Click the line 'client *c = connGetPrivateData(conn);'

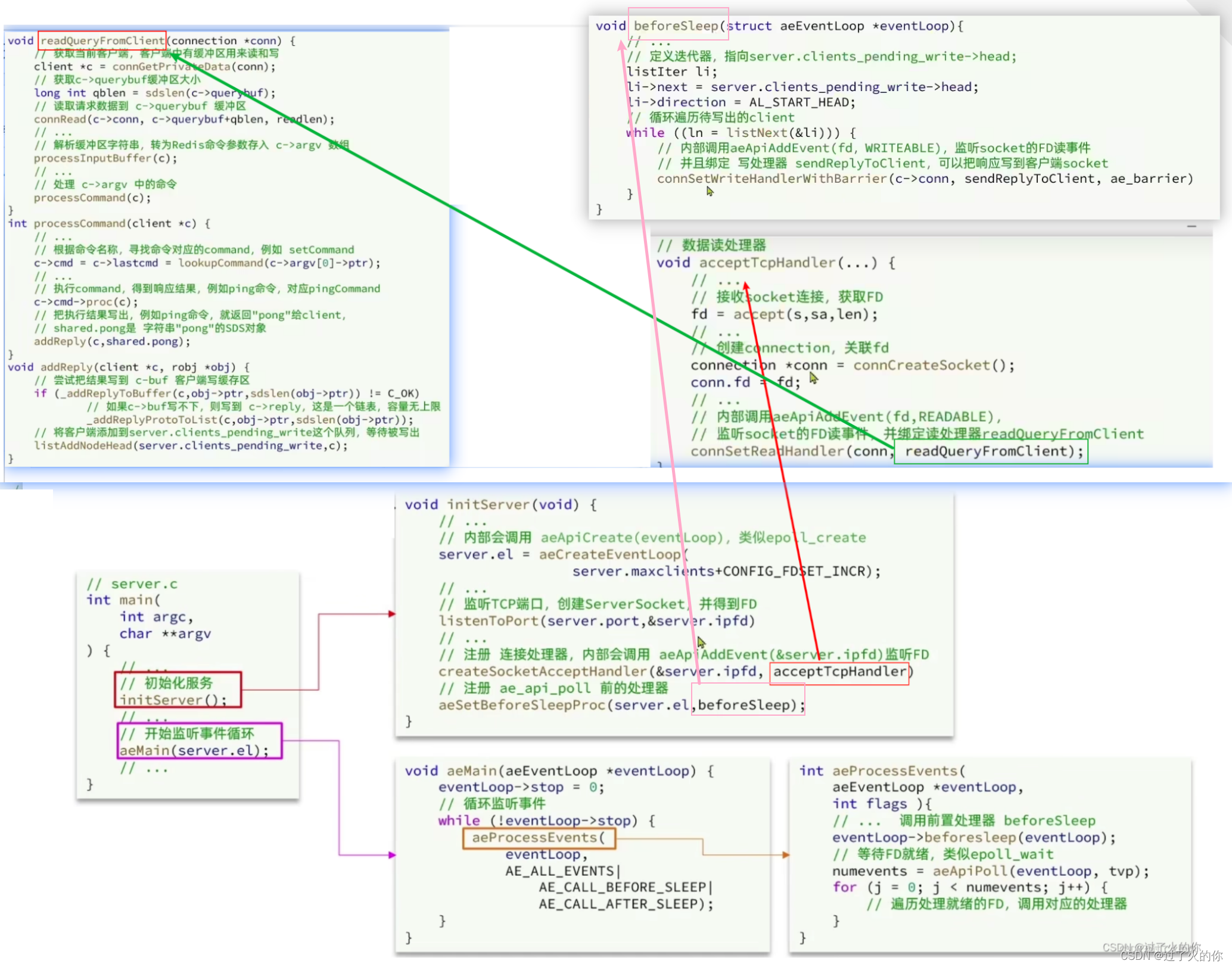click(x=155, y=67)
